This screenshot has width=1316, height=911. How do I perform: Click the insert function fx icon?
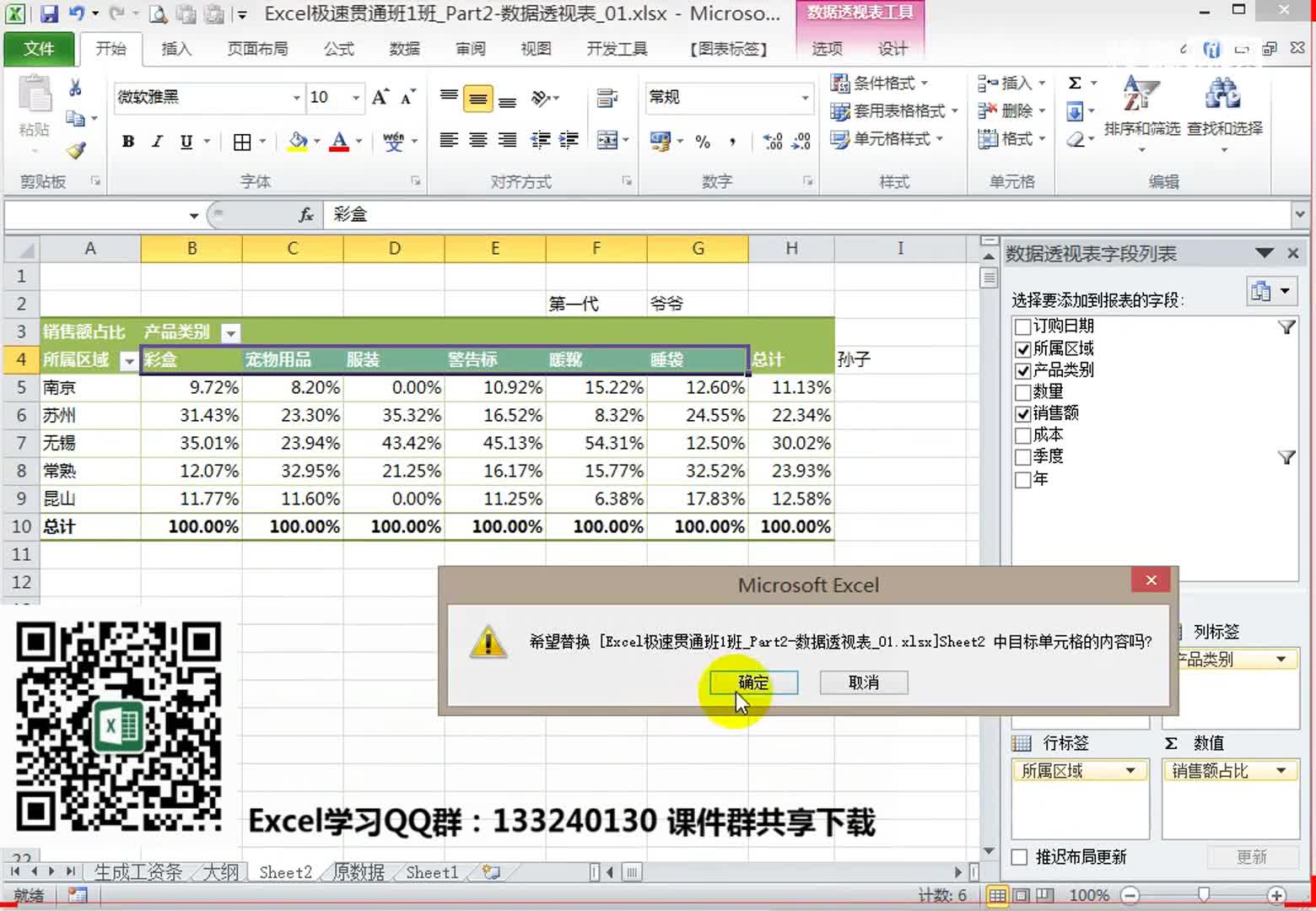click(x=306, y=215)
